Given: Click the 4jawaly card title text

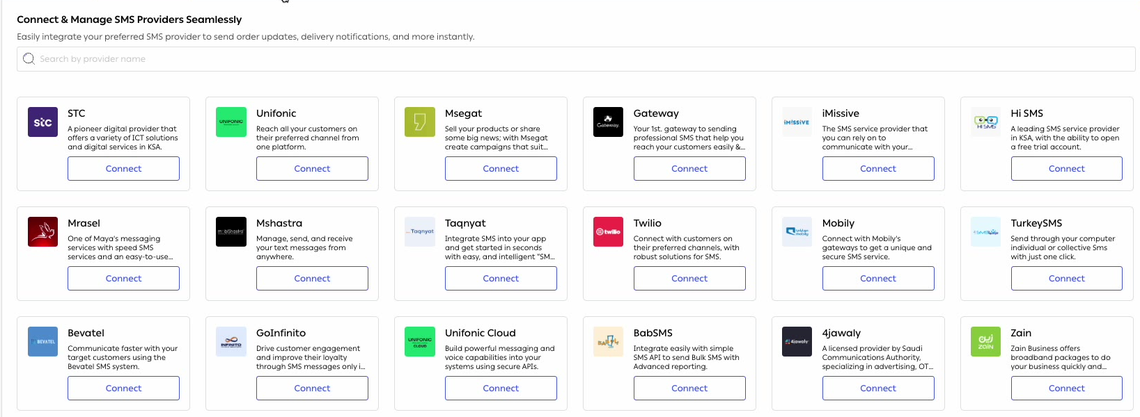Looking at the screenshot, I should coord(841,333).
